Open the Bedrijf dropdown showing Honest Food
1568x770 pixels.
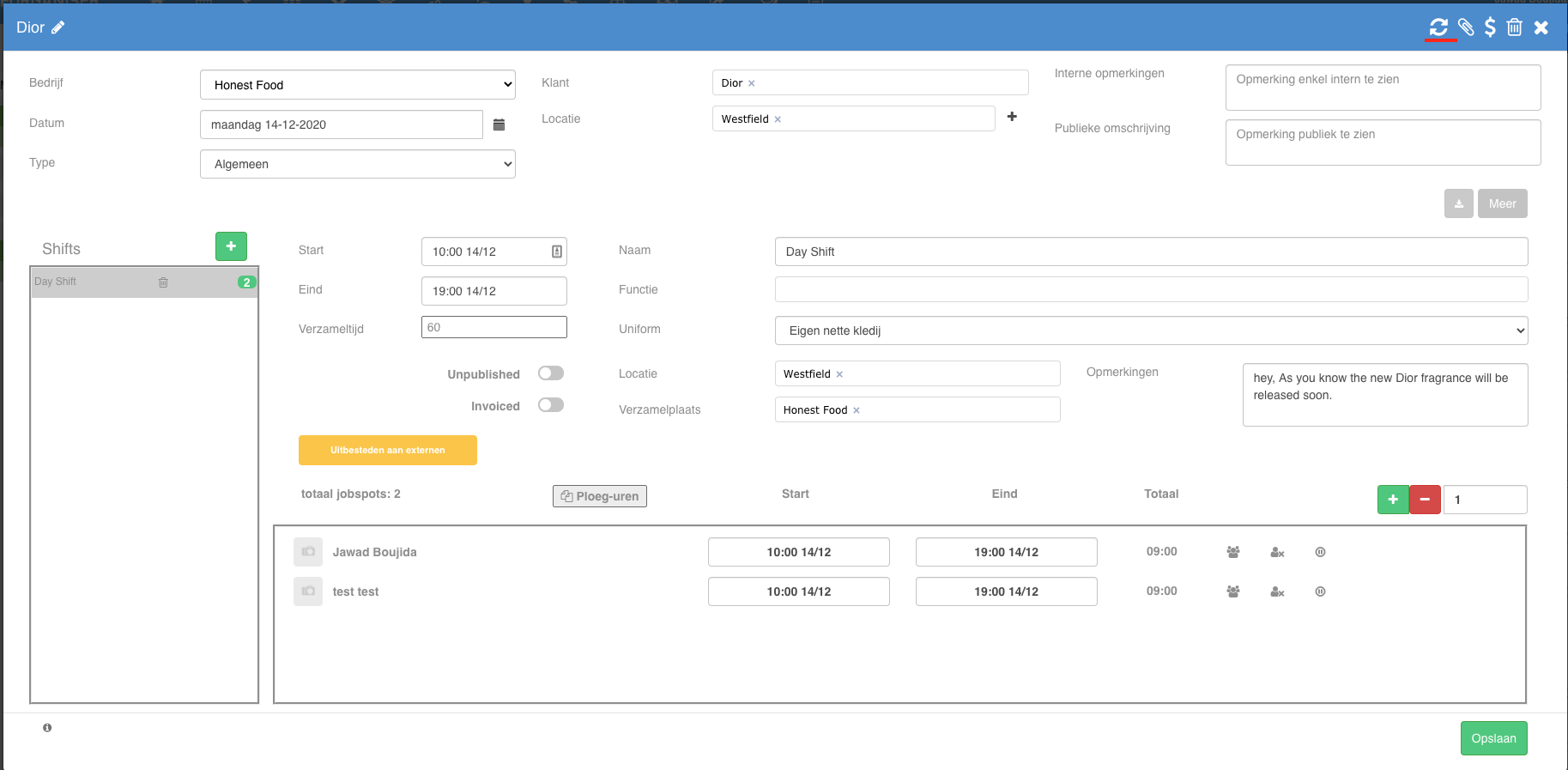click(358, 85)
